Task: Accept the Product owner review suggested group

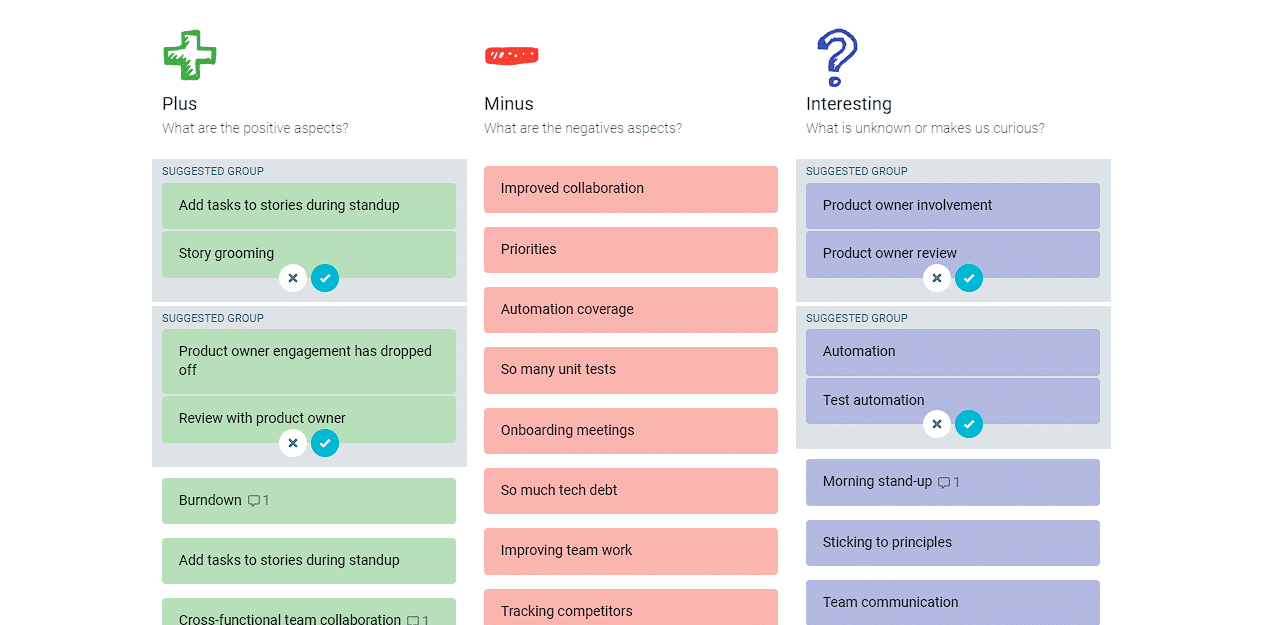Action: tap(969, 278)
